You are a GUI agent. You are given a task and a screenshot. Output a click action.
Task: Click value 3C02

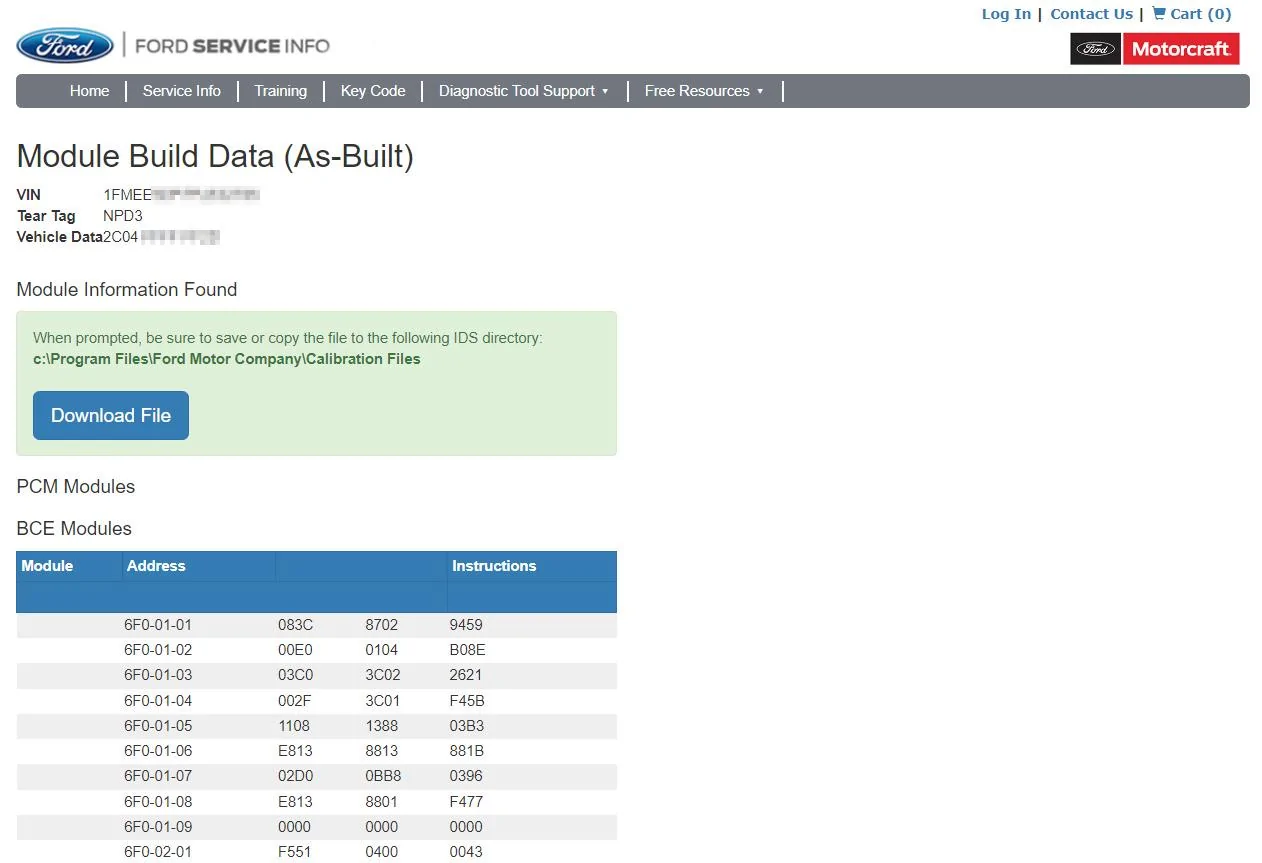[383, 675]
